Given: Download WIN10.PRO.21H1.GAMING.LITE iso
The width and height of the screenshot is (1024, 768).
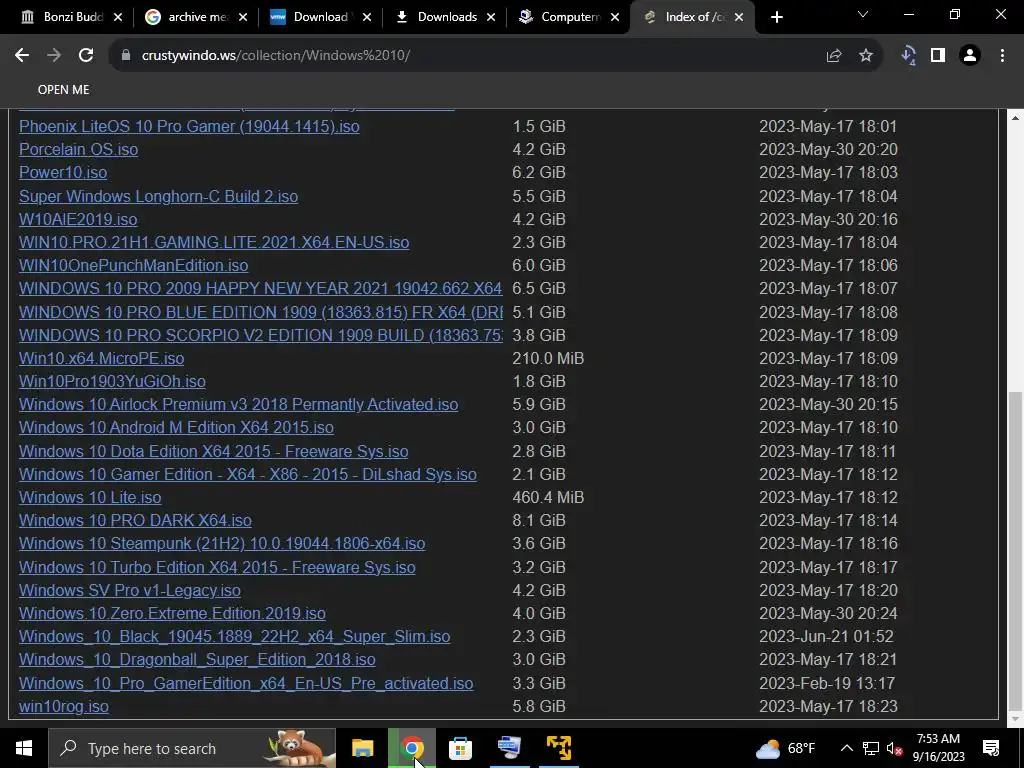Looking at the screenshot, I should click(214, 242).
